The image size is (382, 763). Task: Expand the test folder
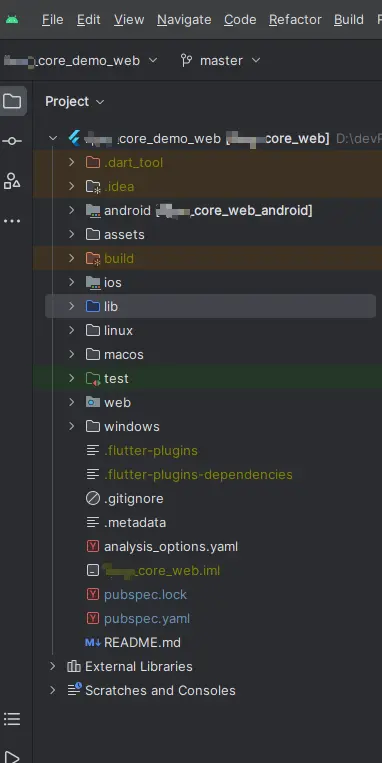(72, 378)
